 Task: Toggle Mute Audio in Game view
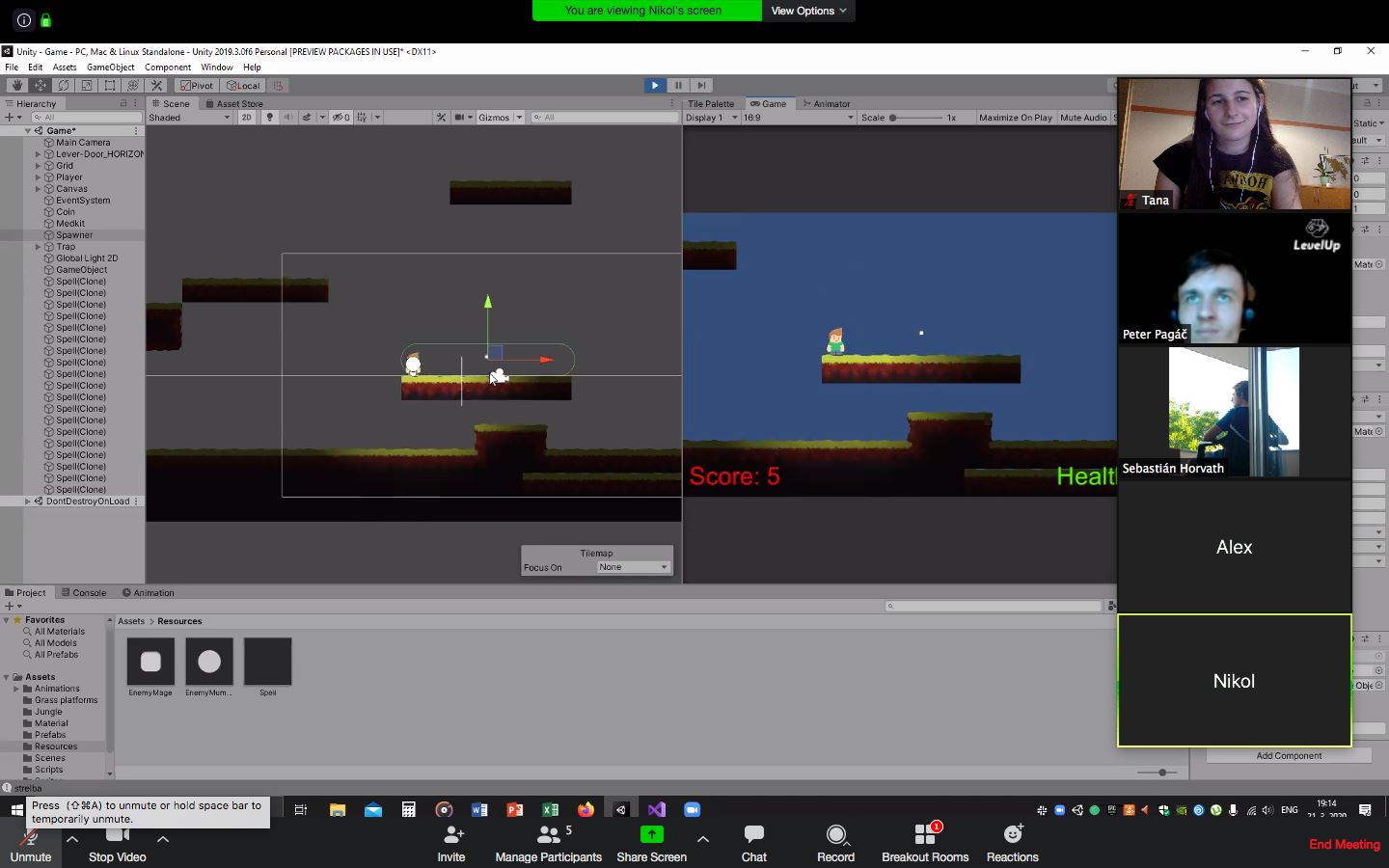pyautogui.click(x=1083, y=118)
